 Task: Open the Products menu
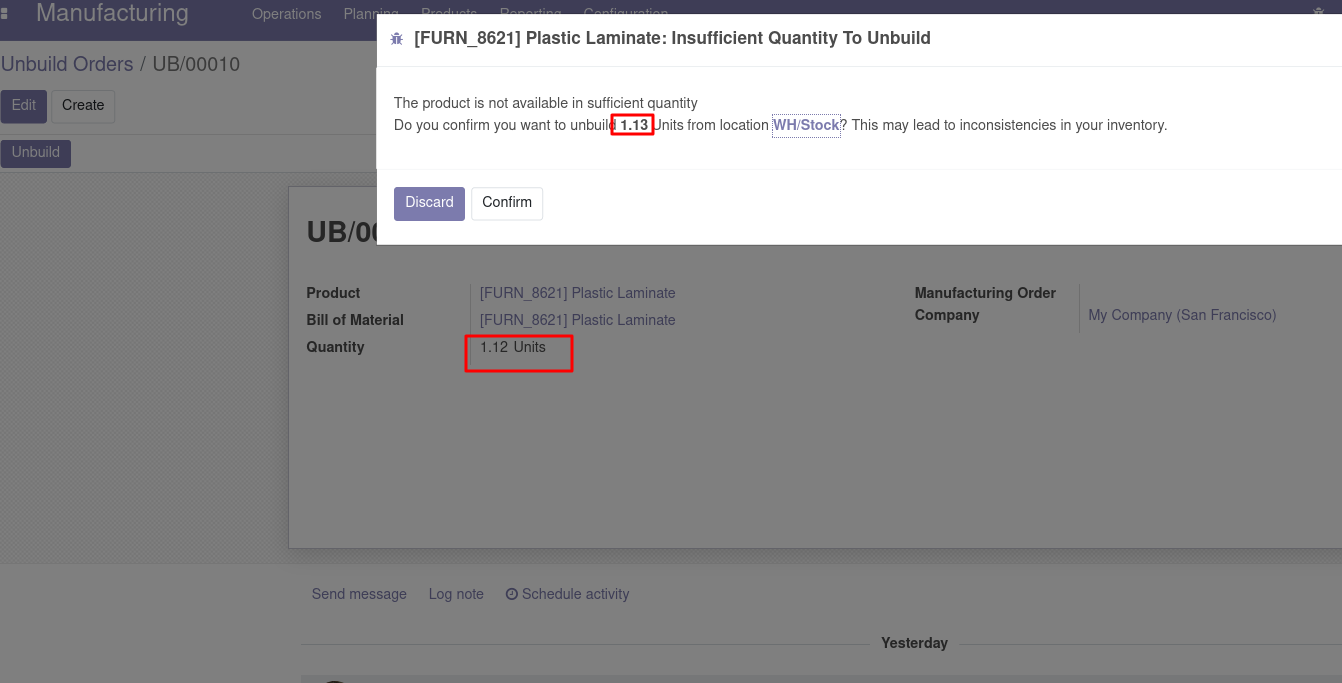coord(448,13)
